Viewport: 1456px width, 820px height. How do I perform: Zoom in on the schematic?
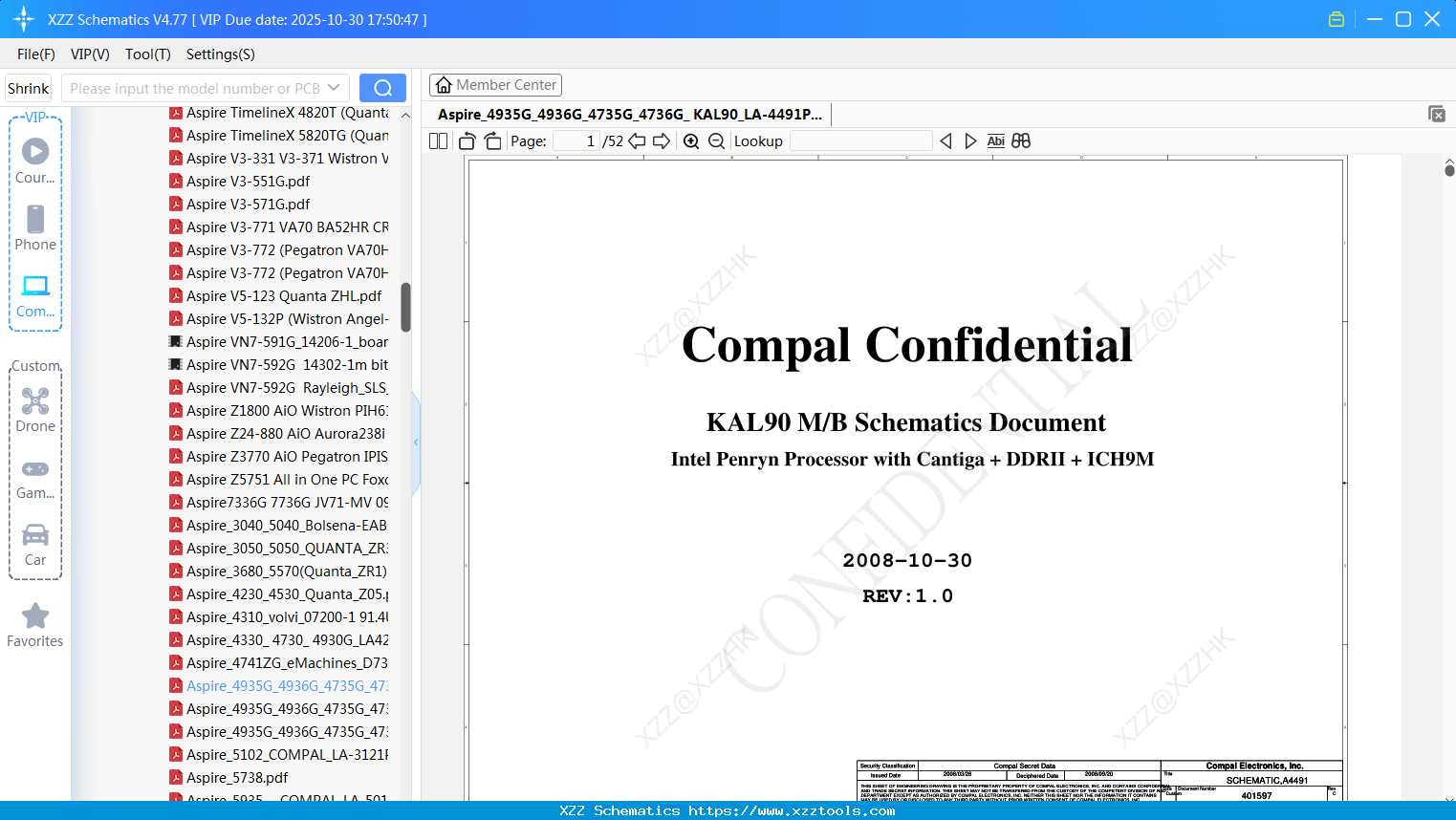[691, 141]
